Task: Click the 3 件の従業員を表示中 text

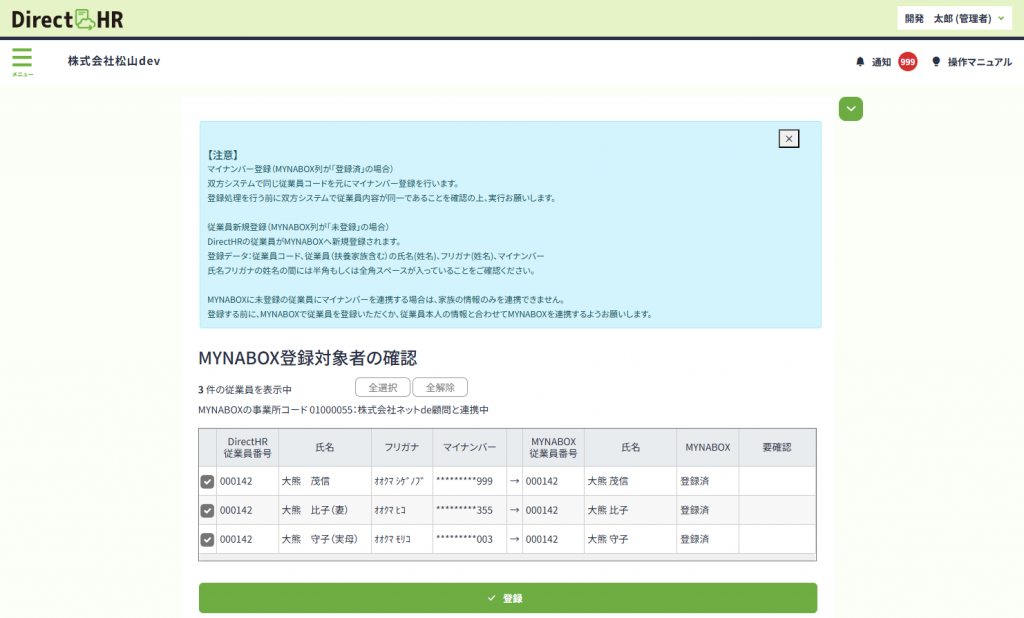Action: [245, 389]
